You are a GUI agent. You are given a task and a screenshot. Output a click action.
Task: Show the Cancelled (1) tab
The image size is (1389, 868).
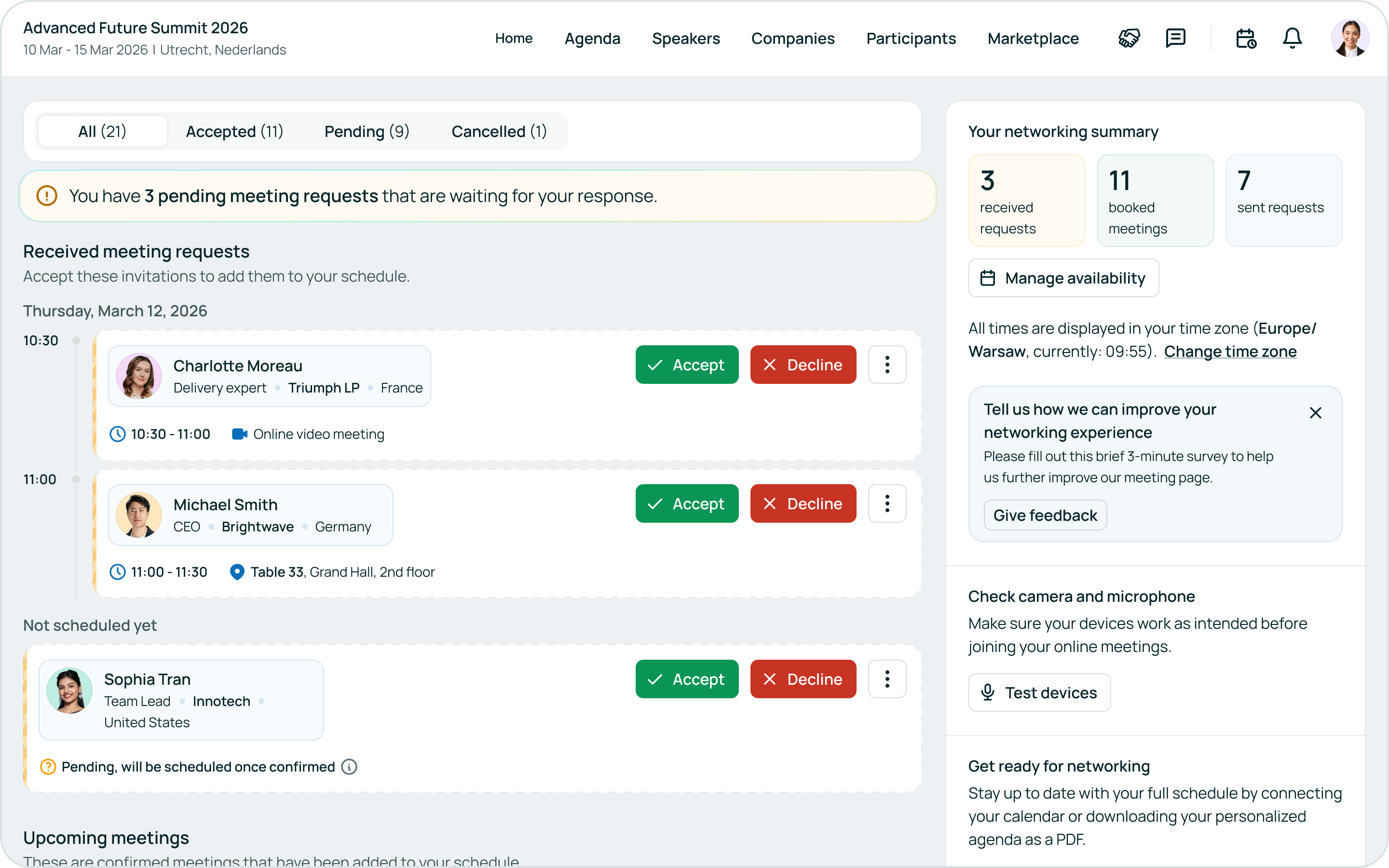click(x=498, y=132)
